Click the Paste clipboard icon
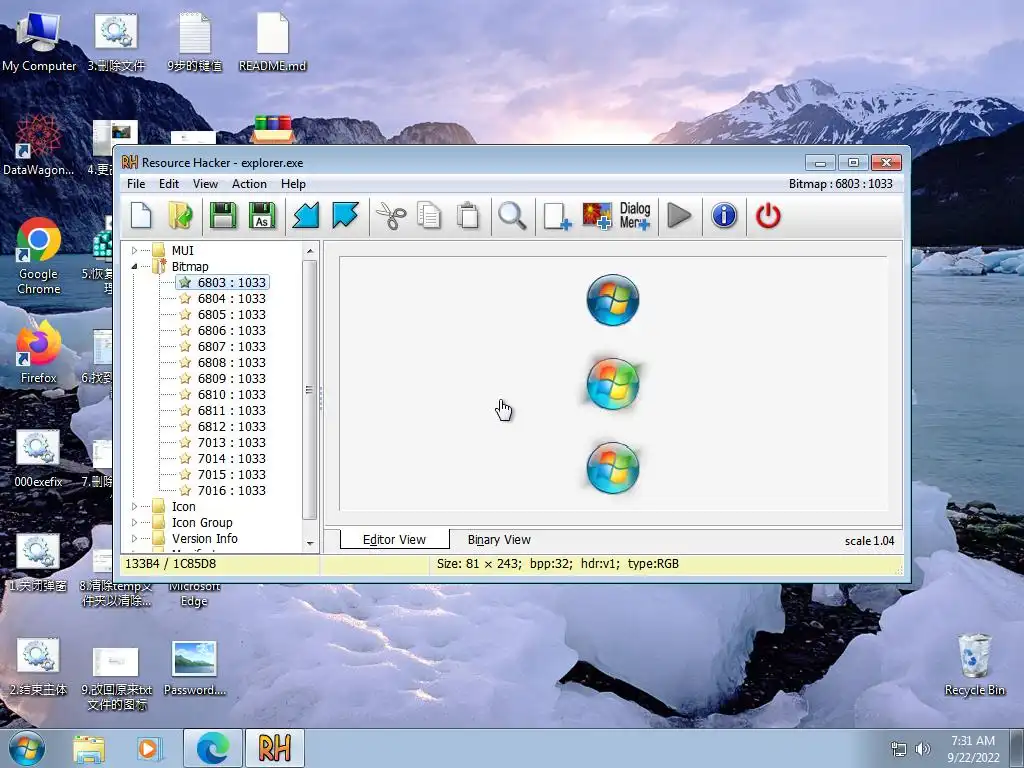1024x768 pixels. tap(468, 216)
